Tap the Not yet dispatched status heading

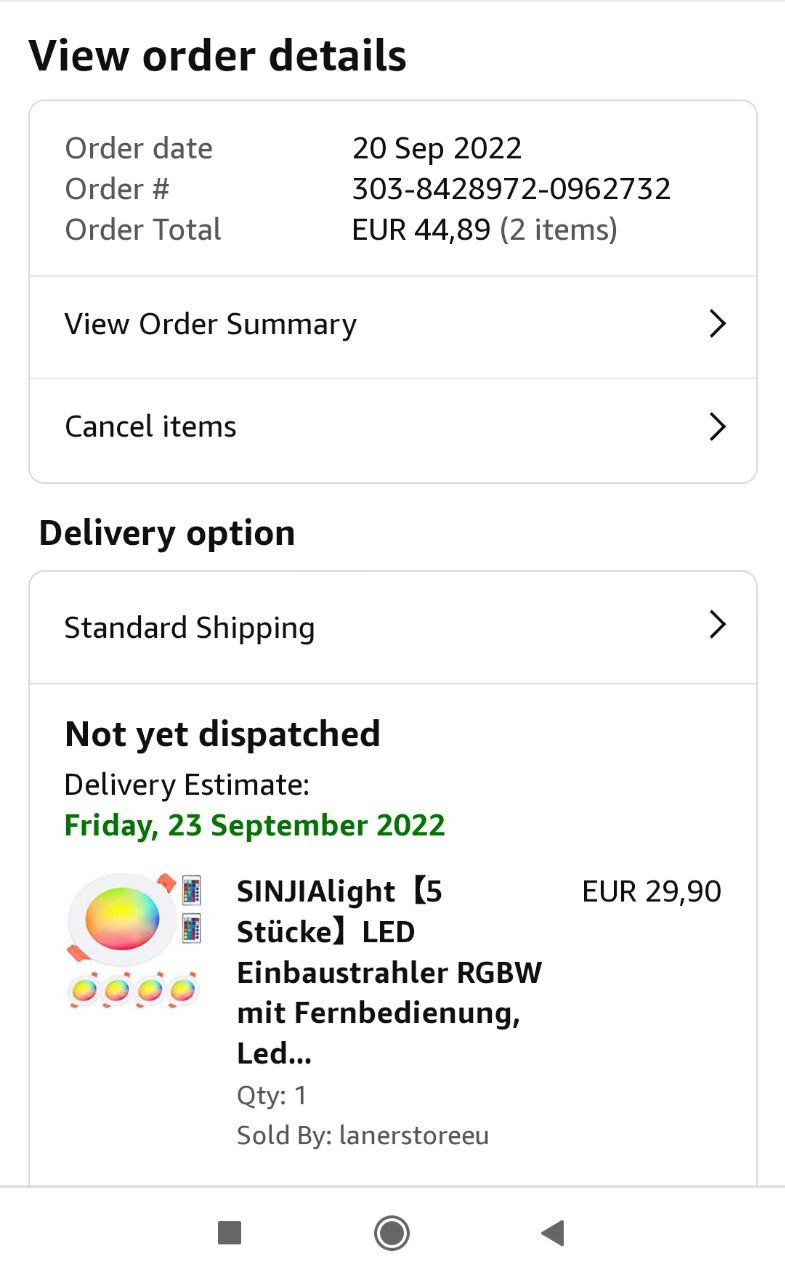222,734
